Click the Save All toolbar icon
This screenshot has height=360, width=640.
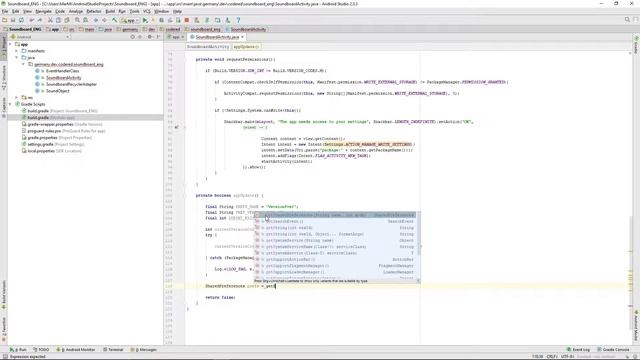(13, 20)
